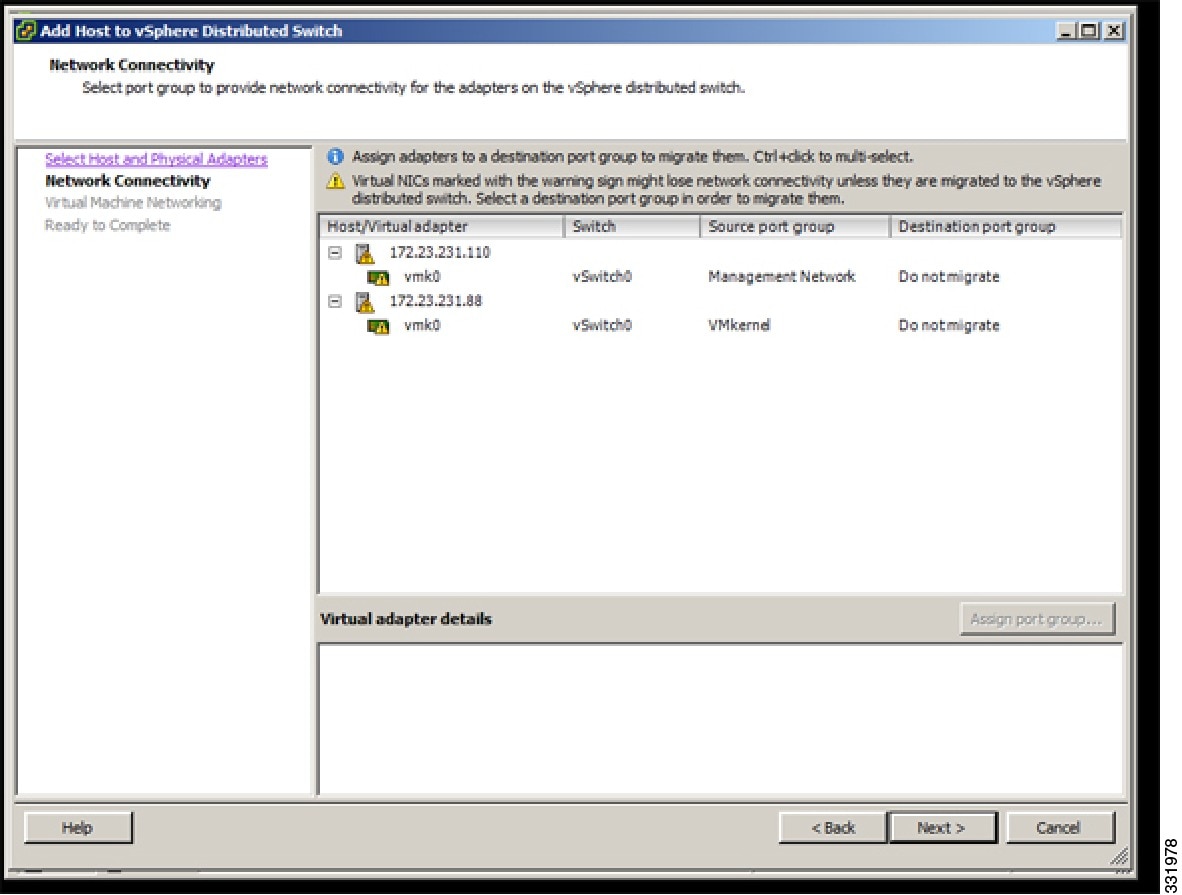This screenshot has height=895, width=1182.
Task: Sort by Host/Virtual adapter column header
Action: [x=442, y=226]
